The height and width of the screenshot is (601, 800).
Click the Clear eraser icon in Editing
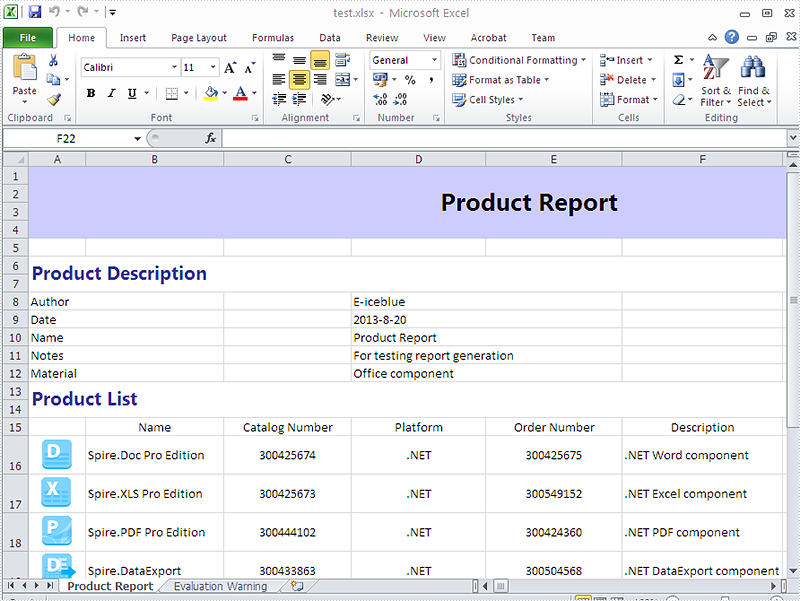(x=679, y=99)
